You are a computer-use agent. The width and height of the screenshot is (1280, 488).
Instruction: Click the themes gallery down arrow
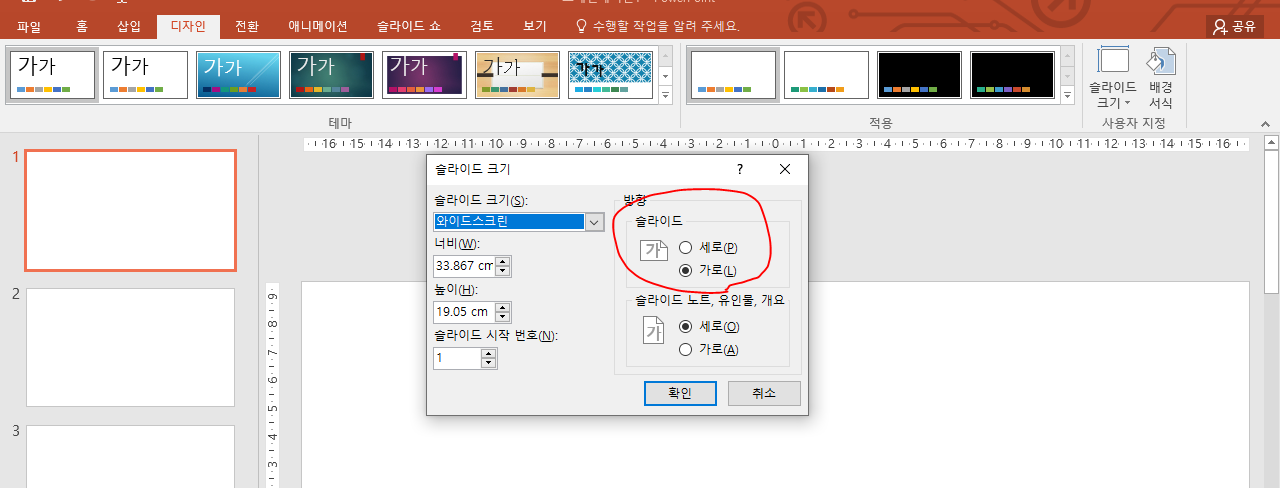coord(666,76)
